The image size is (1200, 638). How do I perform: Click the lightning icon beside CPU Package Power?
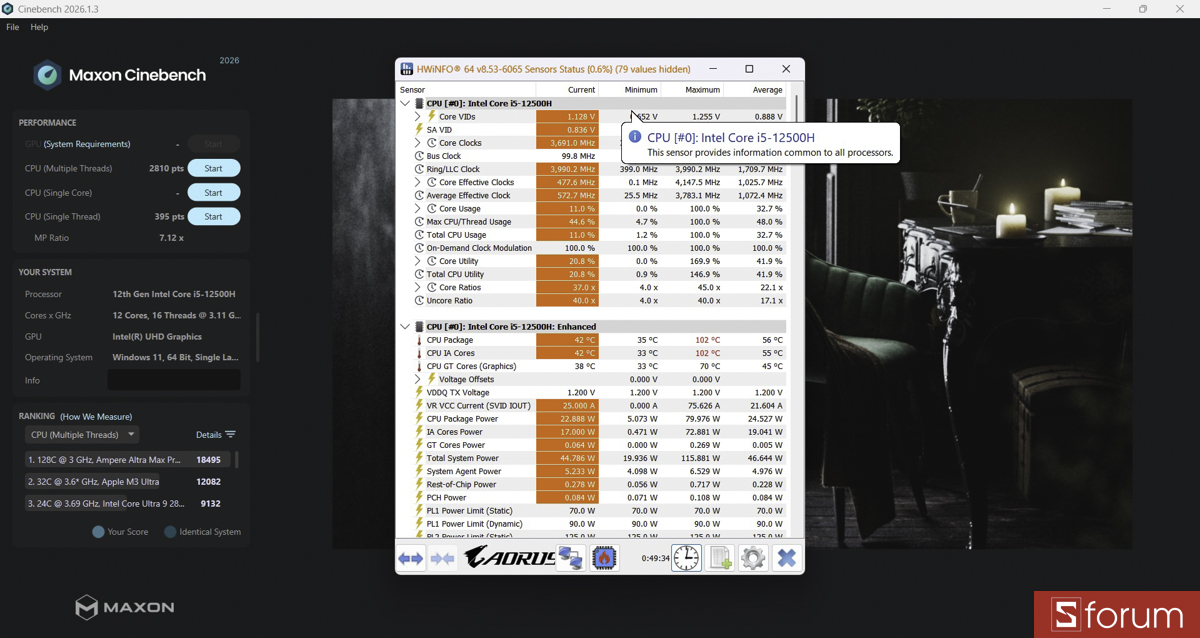click(x=419, y=419)
